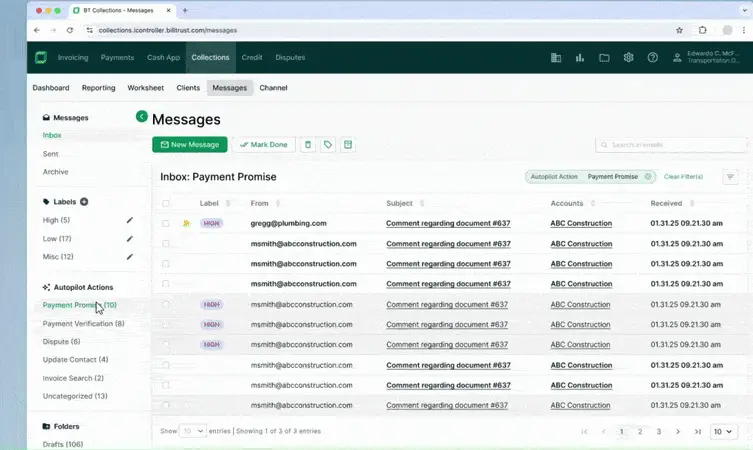Click the New Message button
The width and height of the screenshot is (753, 450).
pyautogui.click(x=190, y=145)
